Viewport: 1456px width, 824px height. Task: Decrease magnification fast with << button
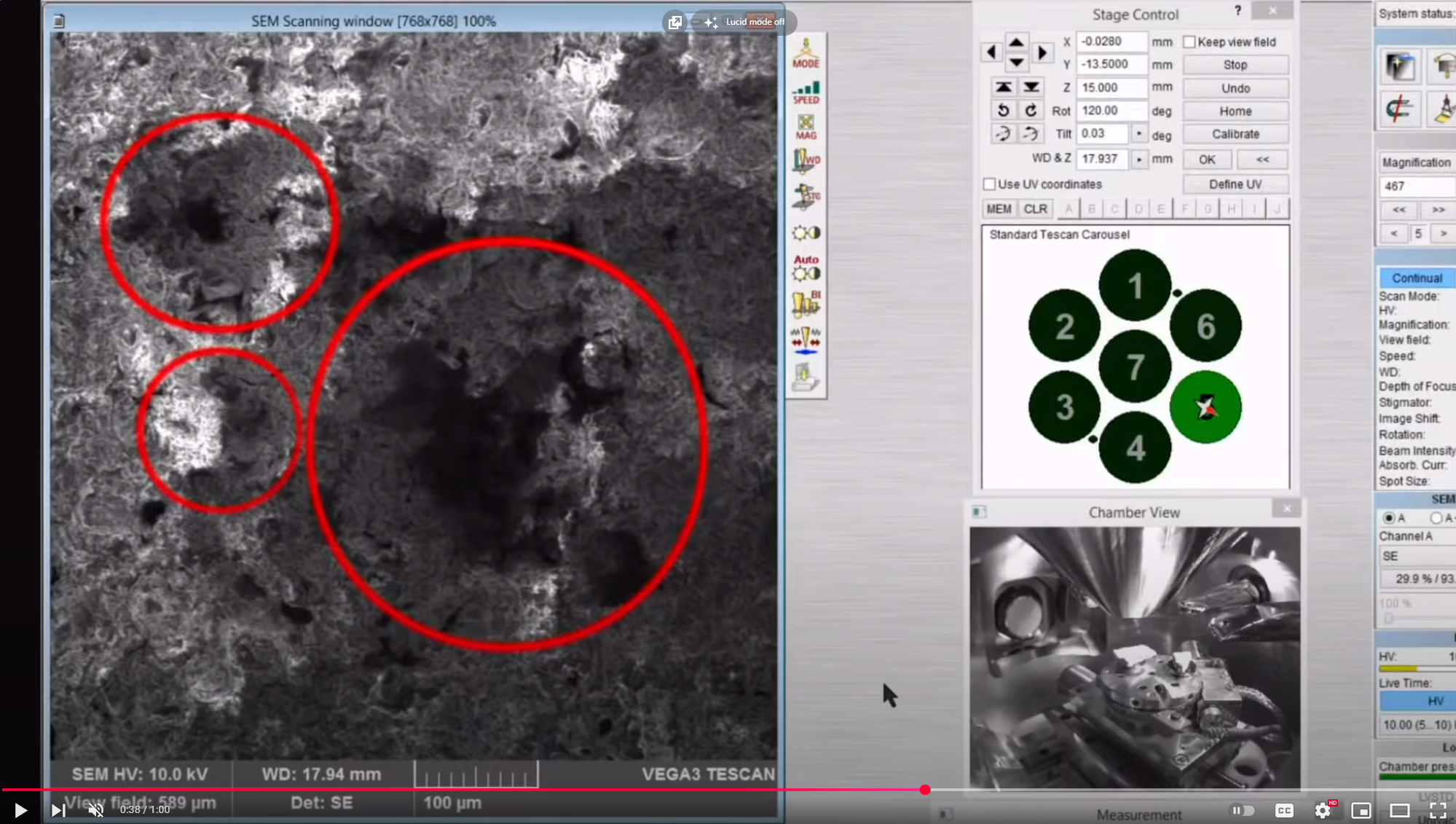tap(1399, 210)
